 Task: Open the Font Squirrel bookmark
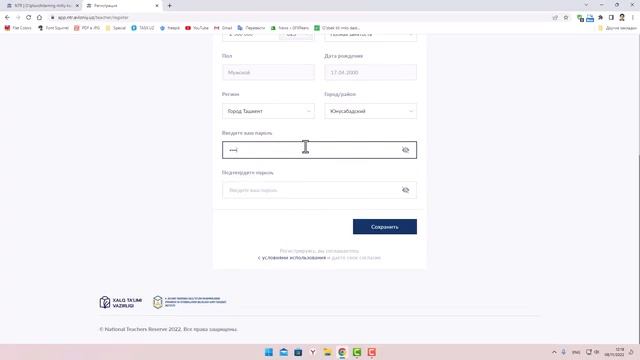(x=53, y=28)
